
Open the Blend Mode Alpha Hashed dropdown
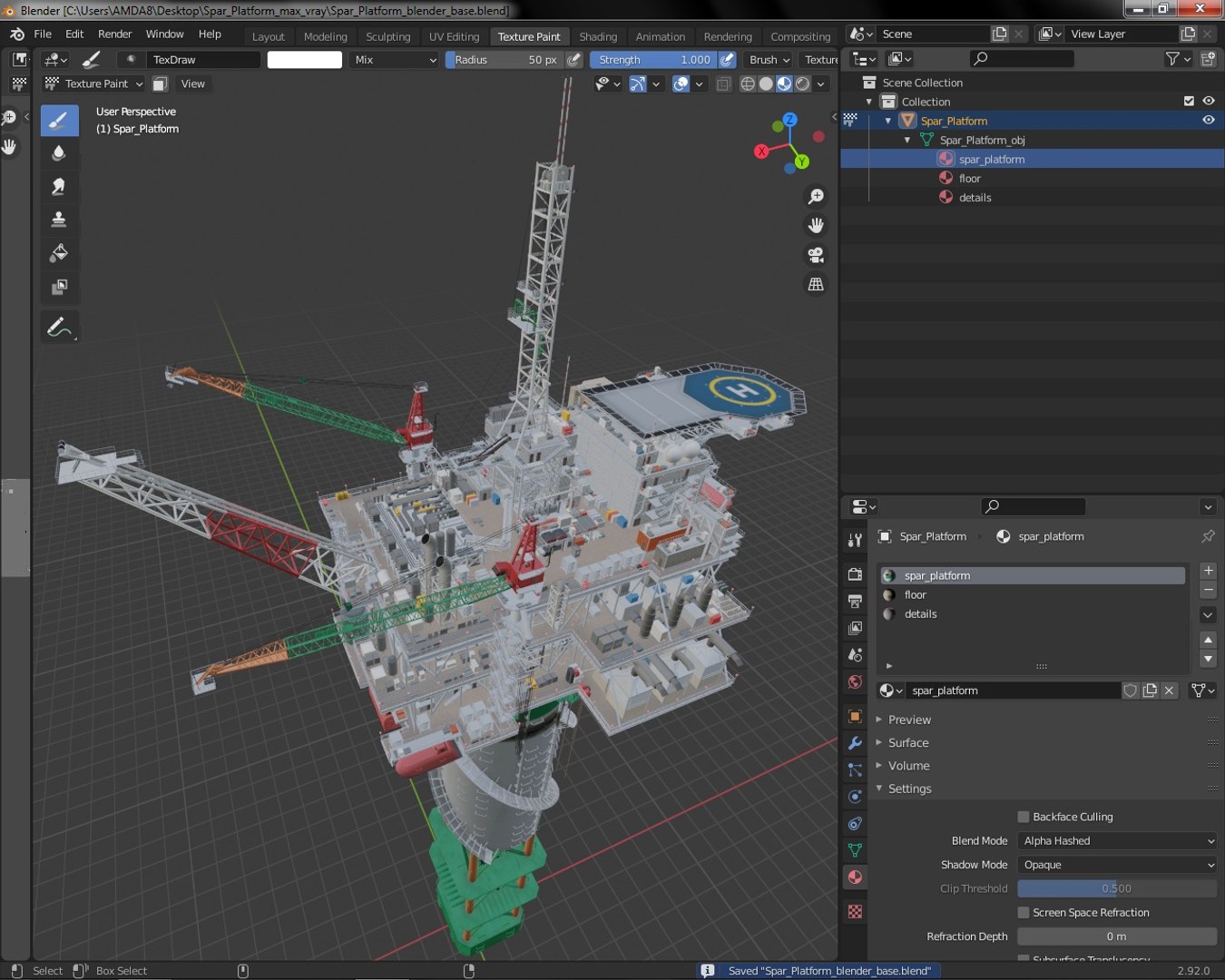pyautogui.click(x=1117, y=841)
